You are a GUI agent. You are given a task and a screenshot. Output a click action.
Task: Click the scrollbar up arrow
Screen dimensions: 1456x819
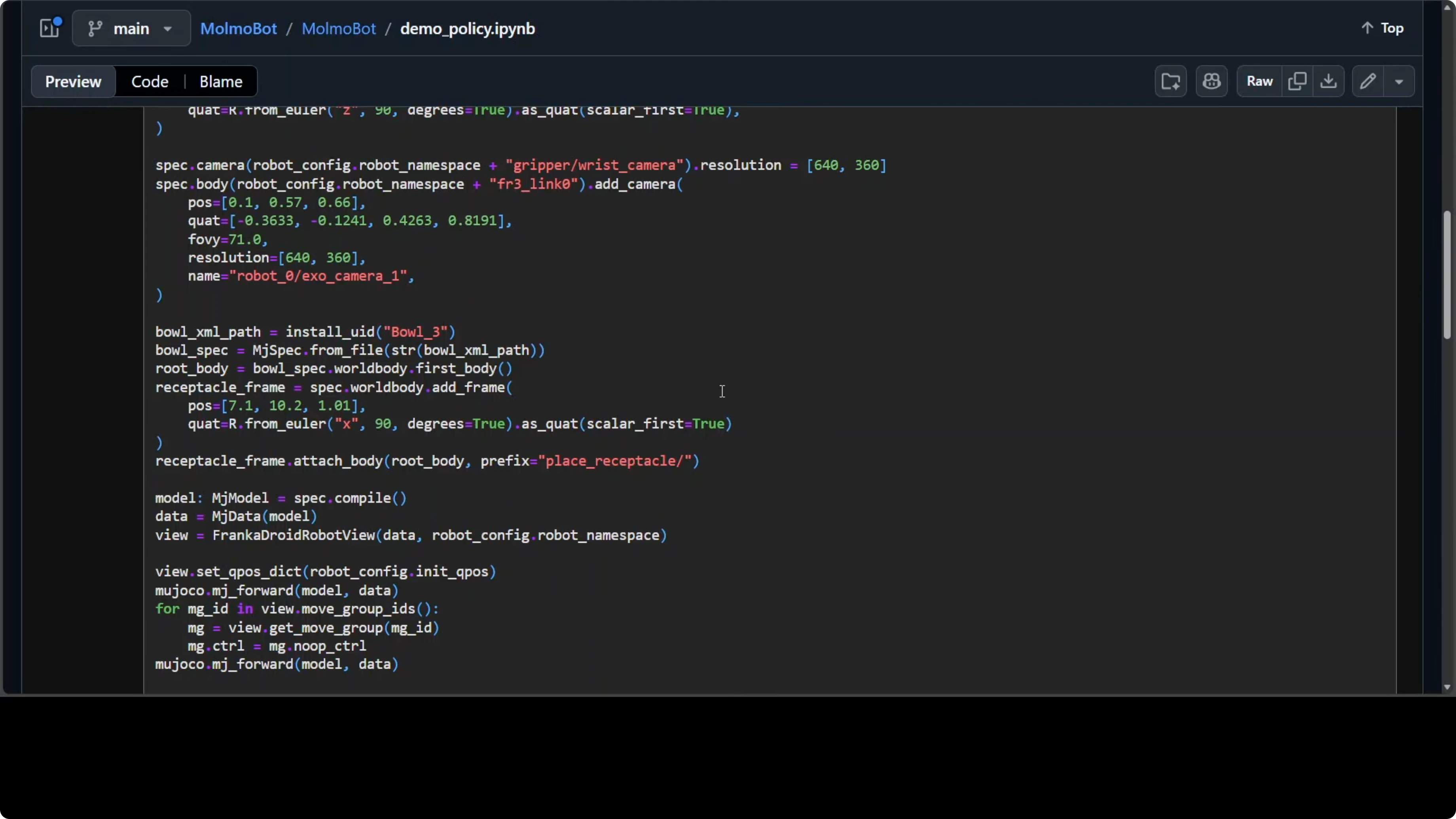1447,8
